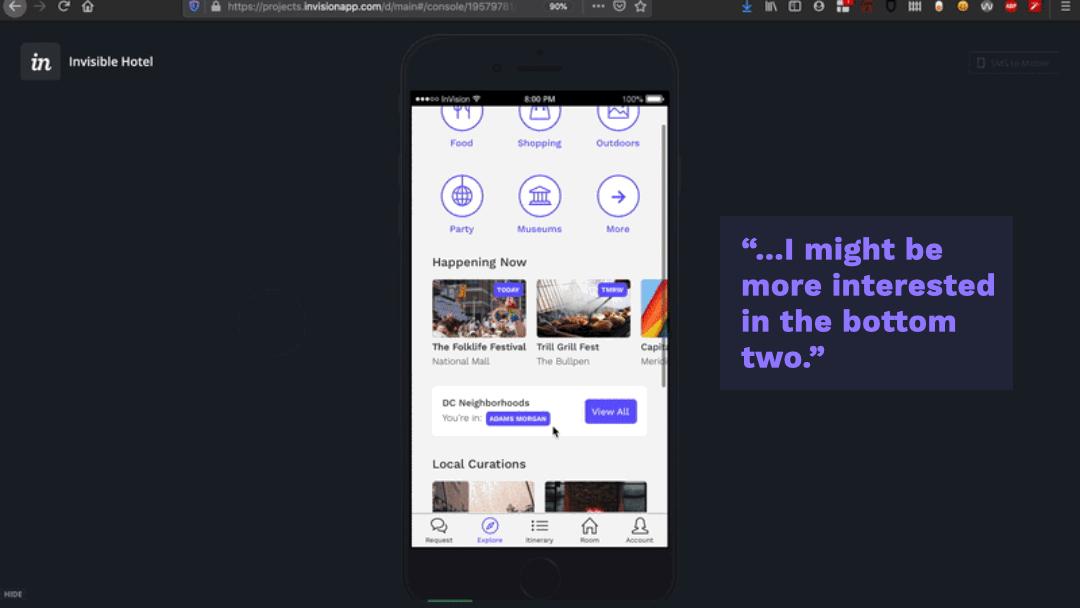Click View All neighborhoods button
The image size is (1080, 608).
[610, 412]
